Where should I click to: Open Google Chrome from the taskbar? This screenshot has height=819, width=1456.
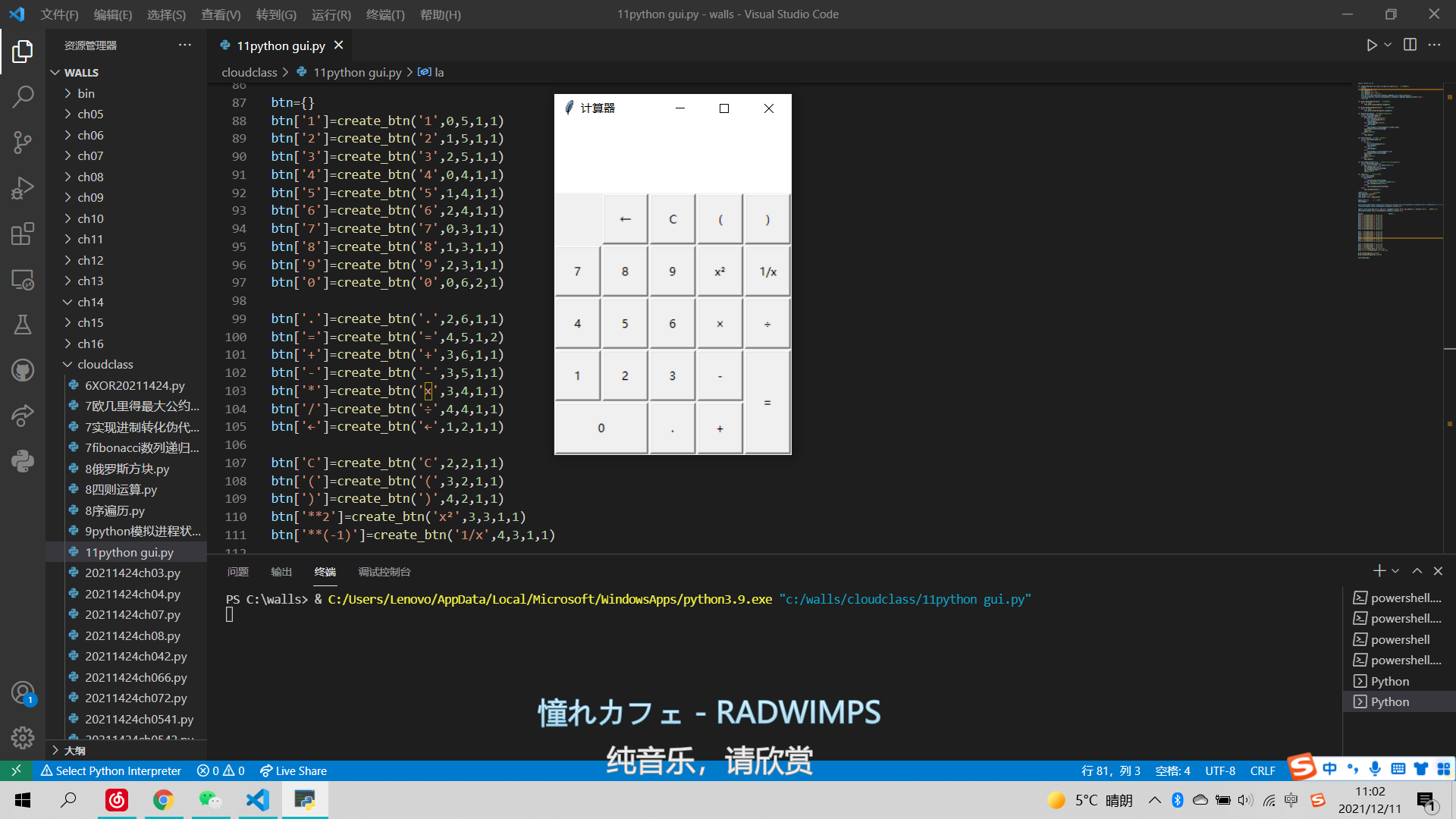[163, 800]
